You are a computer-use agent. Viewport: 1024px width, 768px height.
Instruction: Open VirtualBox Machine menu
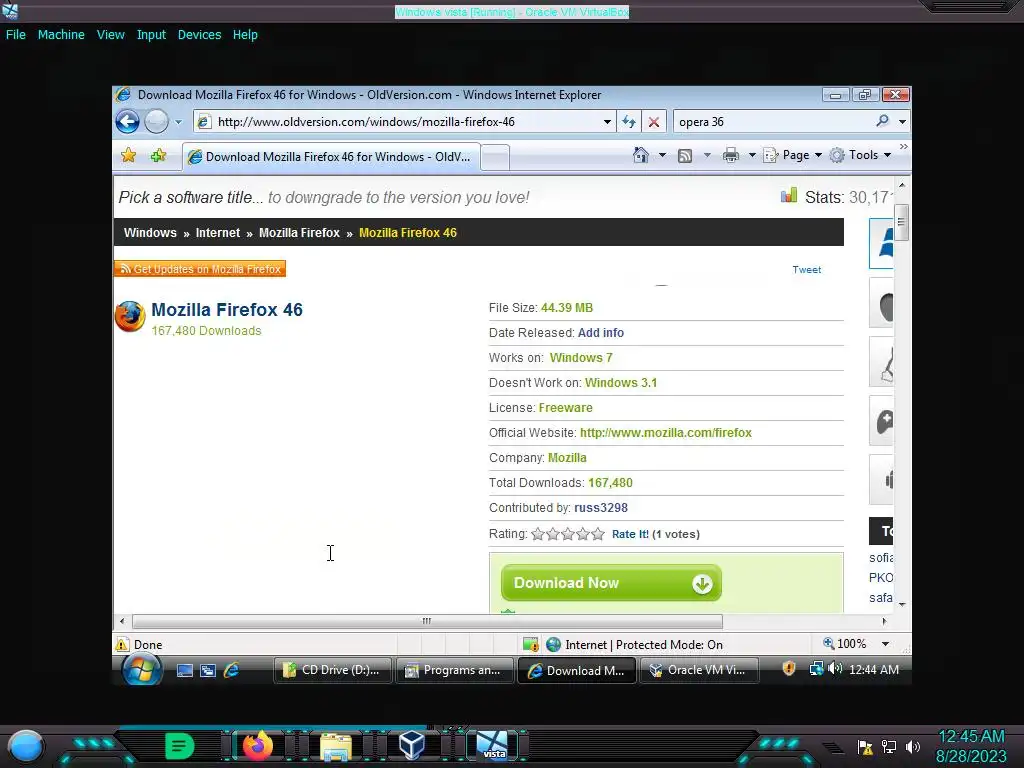coord(61,35)
